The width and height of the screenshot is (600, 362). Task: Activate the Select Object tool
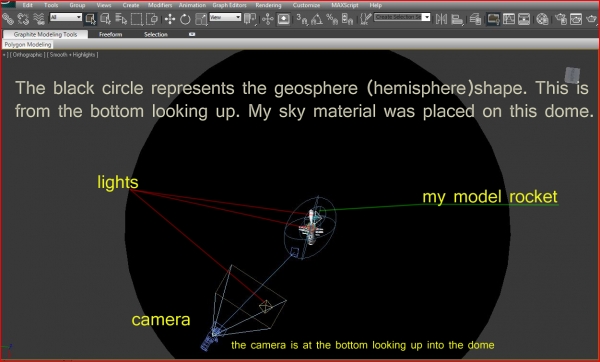click(91, 19)
